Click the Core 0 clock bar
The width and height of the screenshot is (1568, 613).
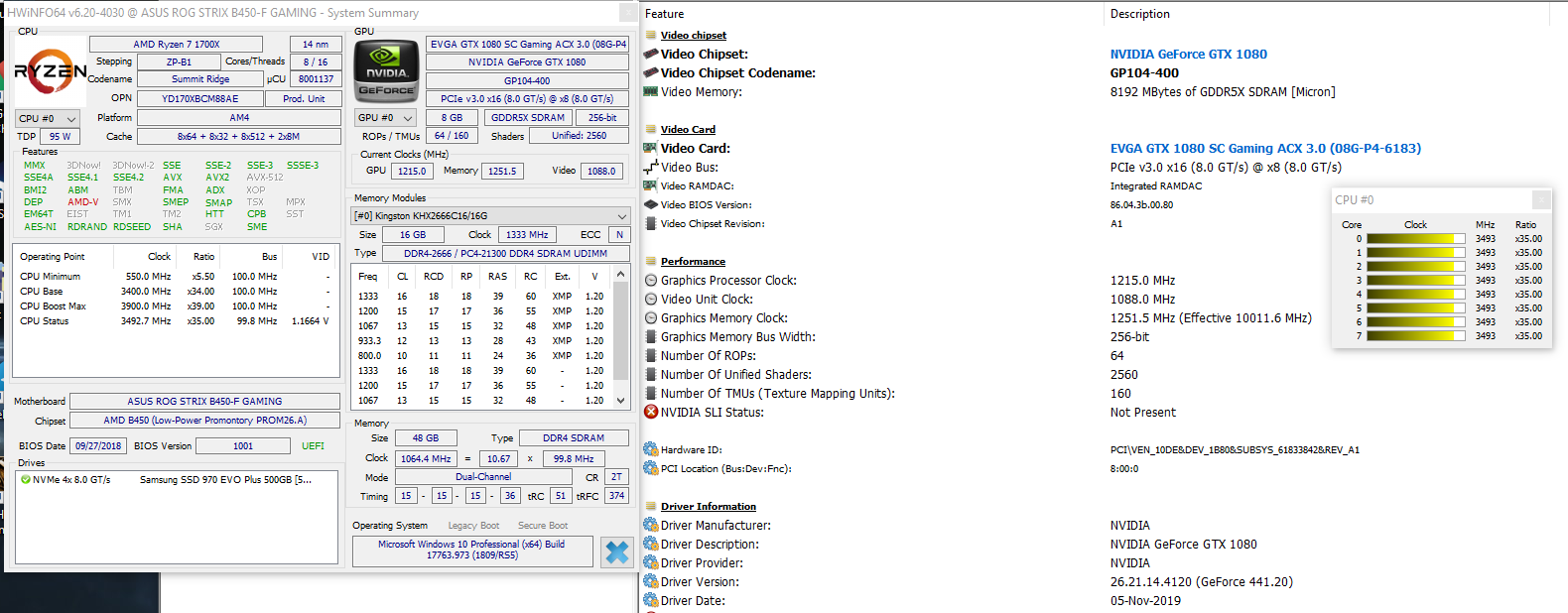click(x=1416, y=238)
